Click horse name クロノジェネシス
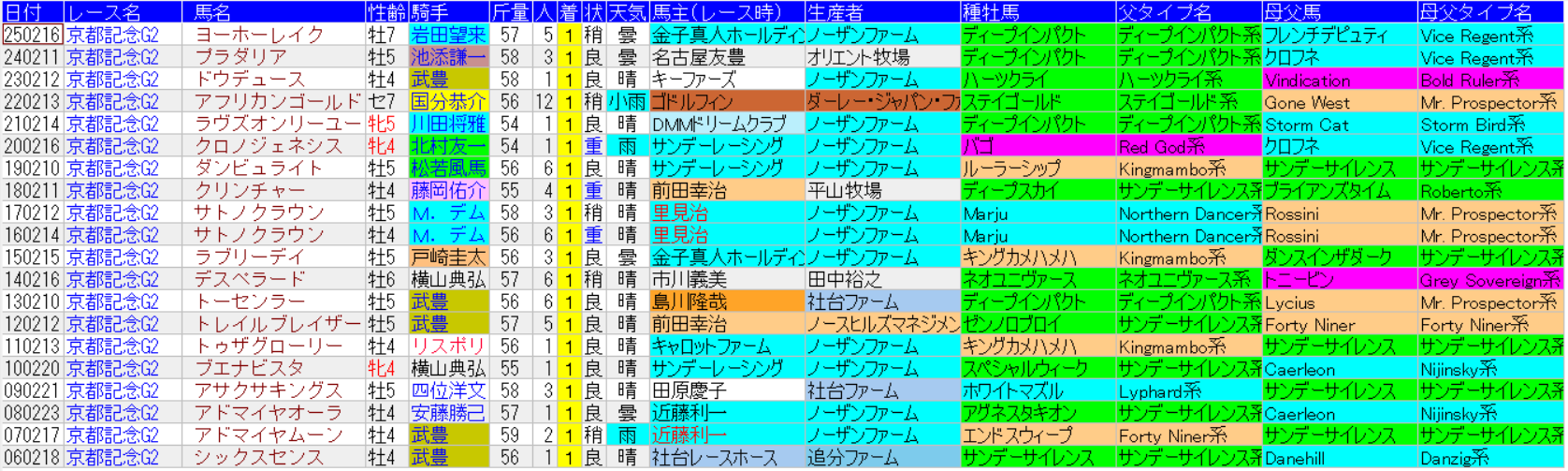Screen dimensions: 1568x471 coord(269,146)
